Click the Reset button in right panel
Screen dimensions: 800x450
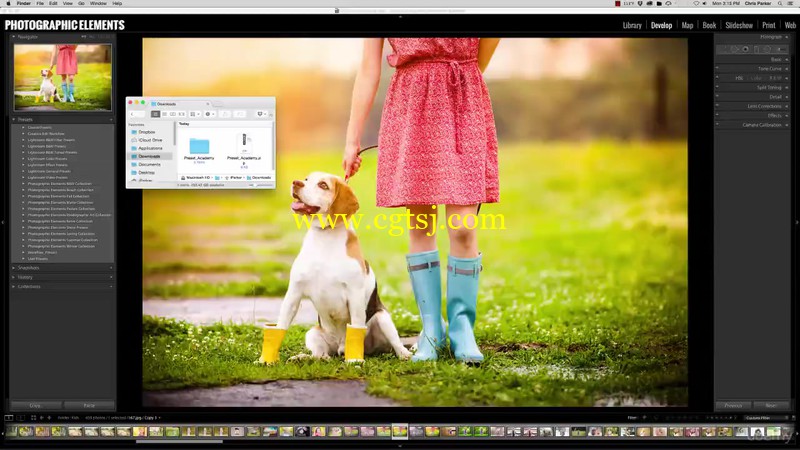[x=770, y=406]
